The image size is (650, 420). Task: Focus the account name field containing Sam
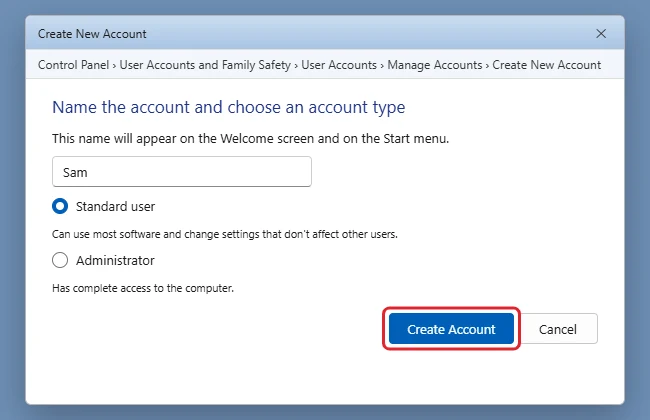coord(182,172)
